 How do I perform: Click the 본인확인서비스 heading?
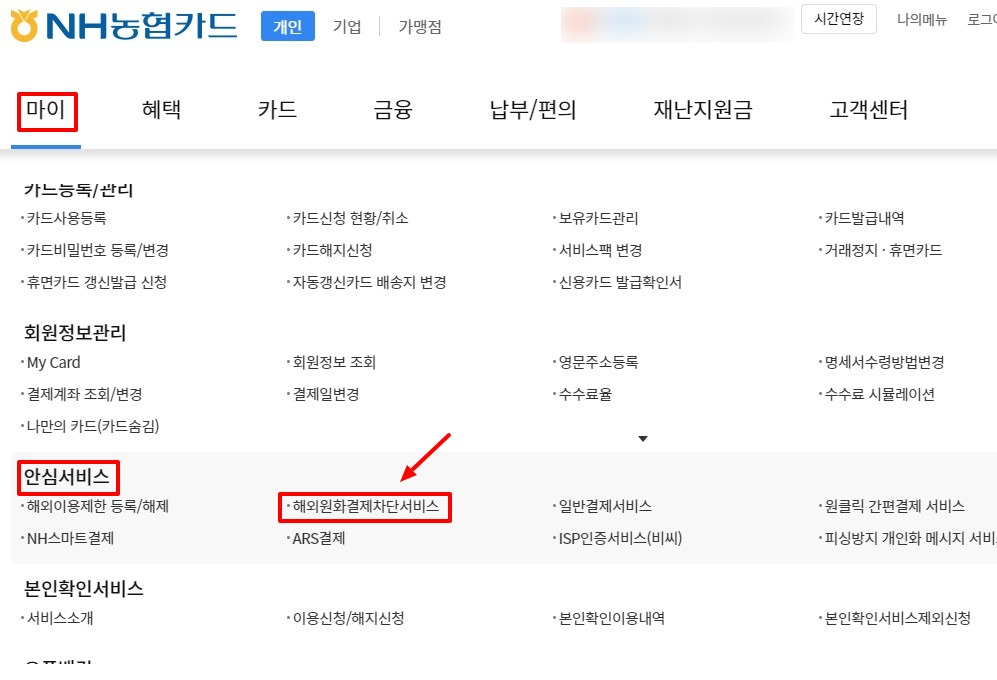click(x=84, y=588)
